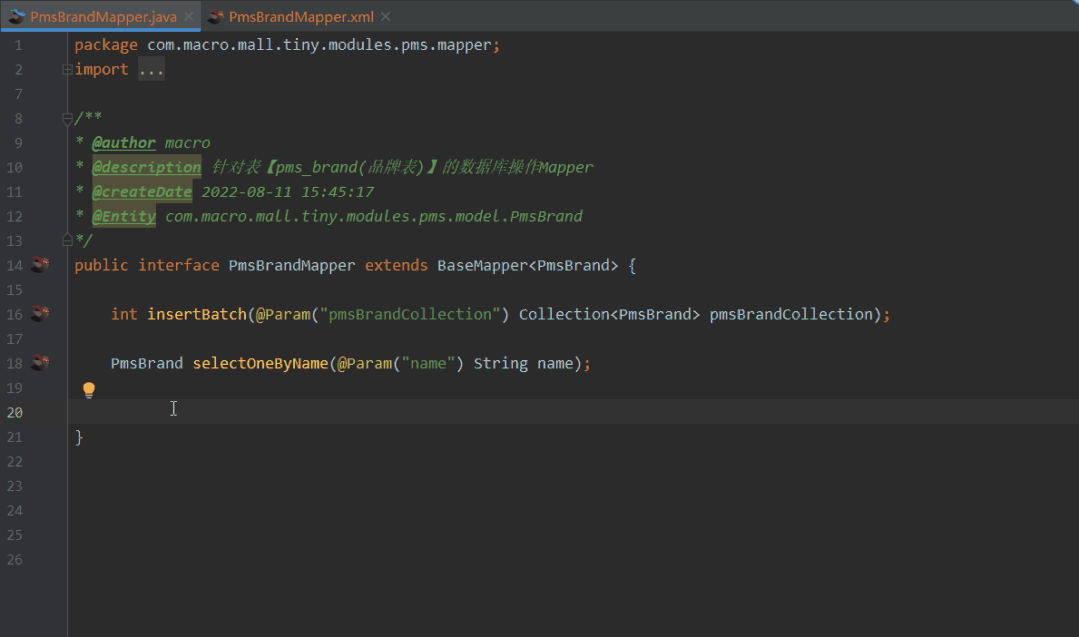Click the extends keyword on line 14
Image resolution: width=1079 pixels, height=637 pixels.
pyautogui.click(x=396, y=266)
